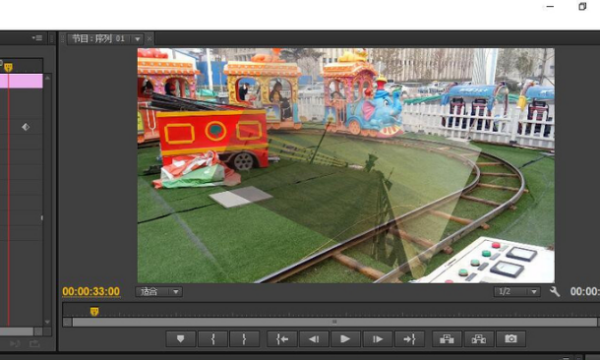Step back one frame
Viewport: 600px width, 360px height.
pyautogui.click(x=314, y=339)
